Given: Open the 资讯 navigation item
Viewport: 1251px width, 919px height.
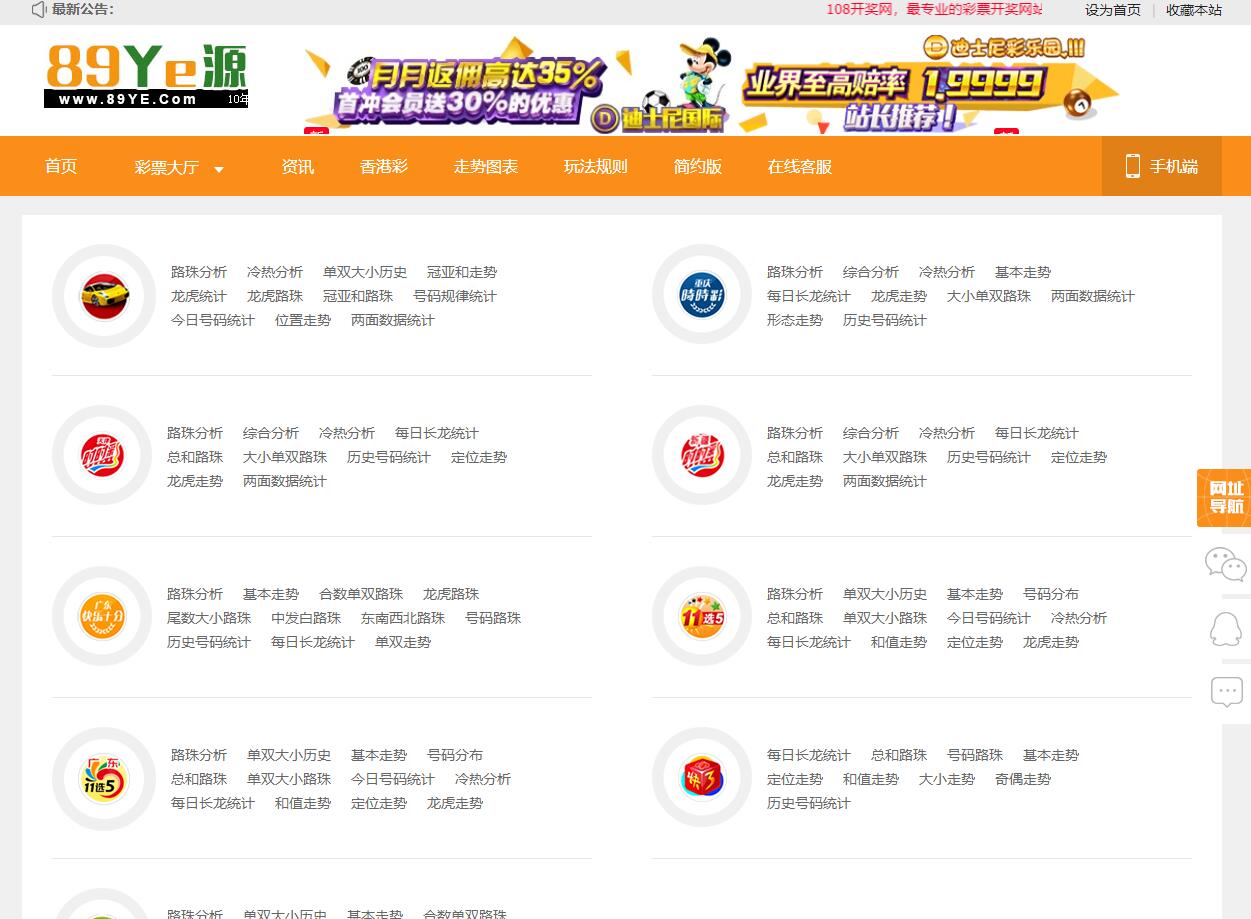Looking at the screenshot, I should click(298, 166).
